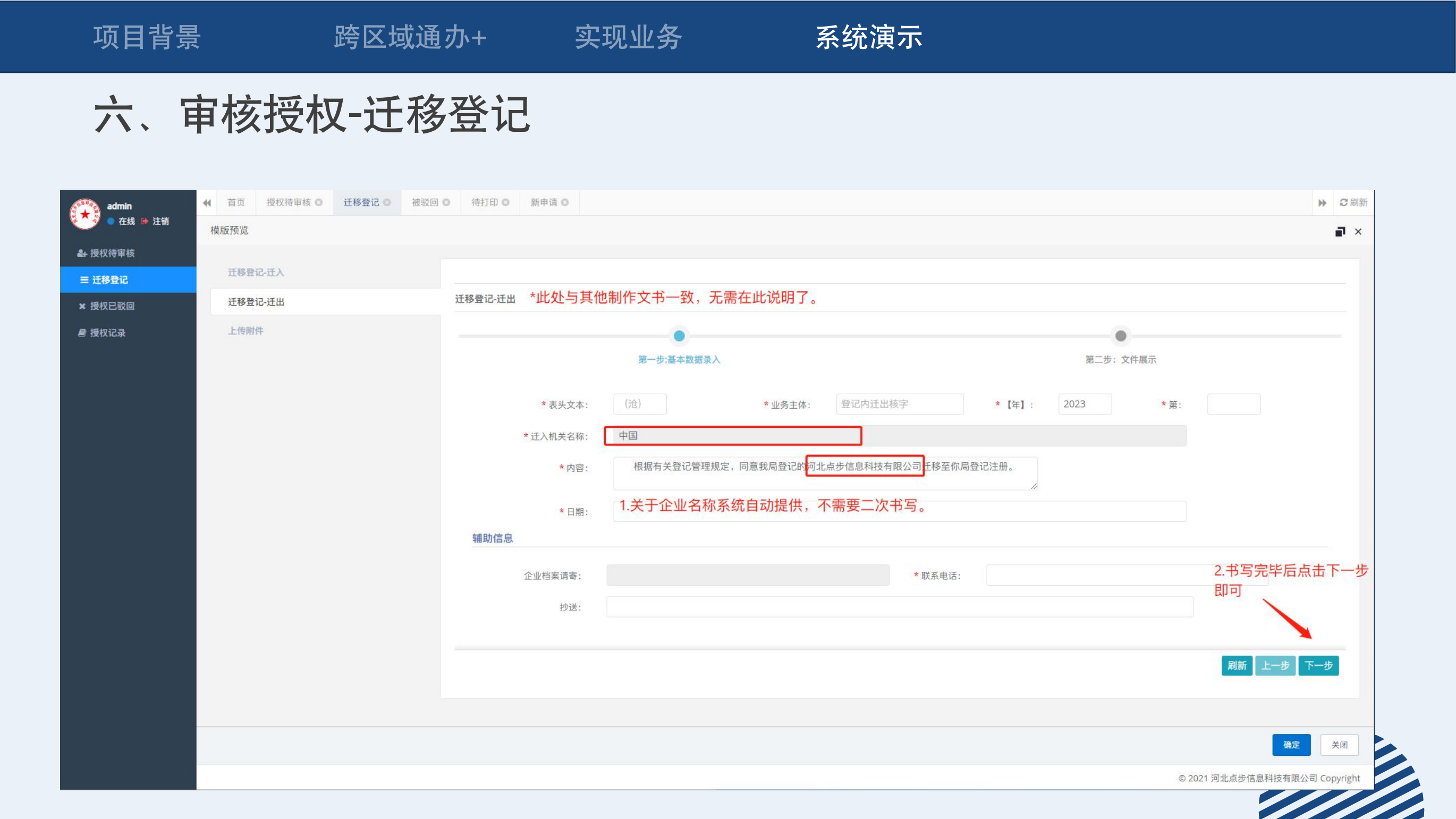Image resolution: width=1456 pixels, height=819 pixels.
Task: Close the 迁移登记 tab via its x icon
Action: [387, 202]
